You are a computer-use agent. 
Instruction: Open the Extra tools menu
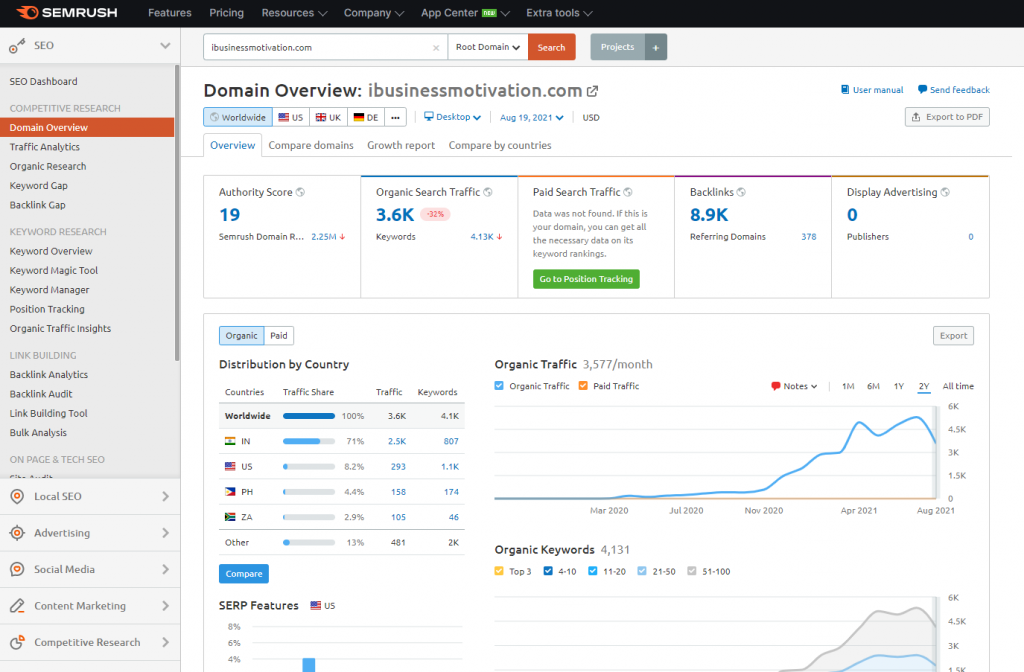(x=560, y=13)
